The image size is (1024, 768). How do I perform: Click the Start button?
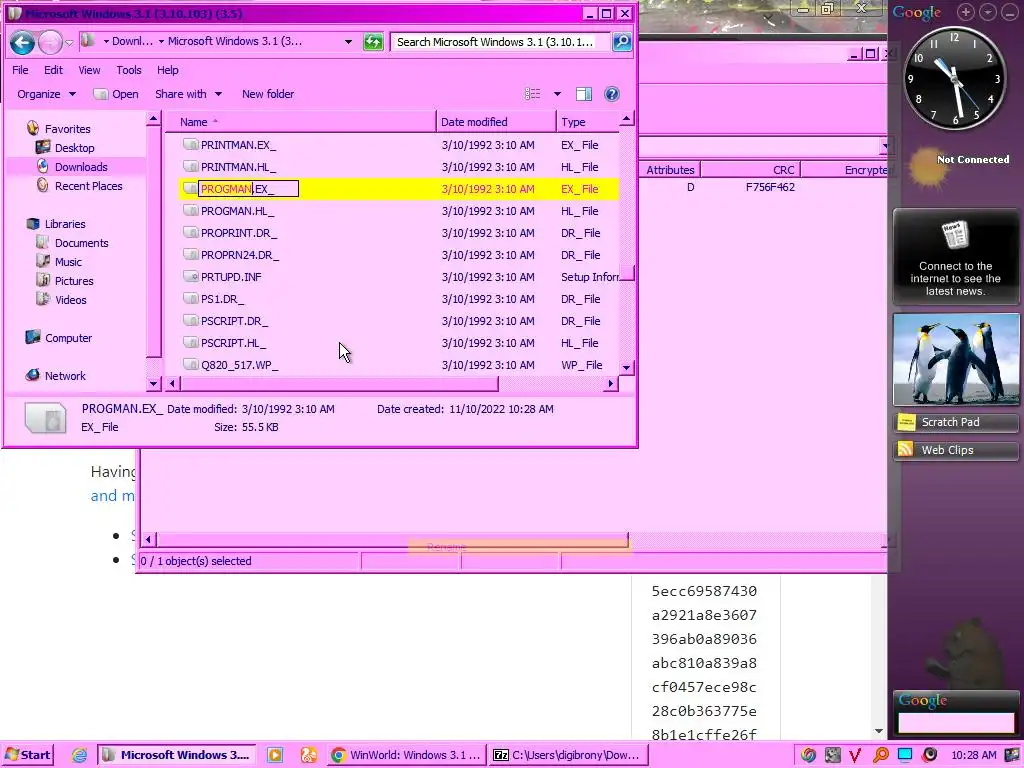pos(27,755)
